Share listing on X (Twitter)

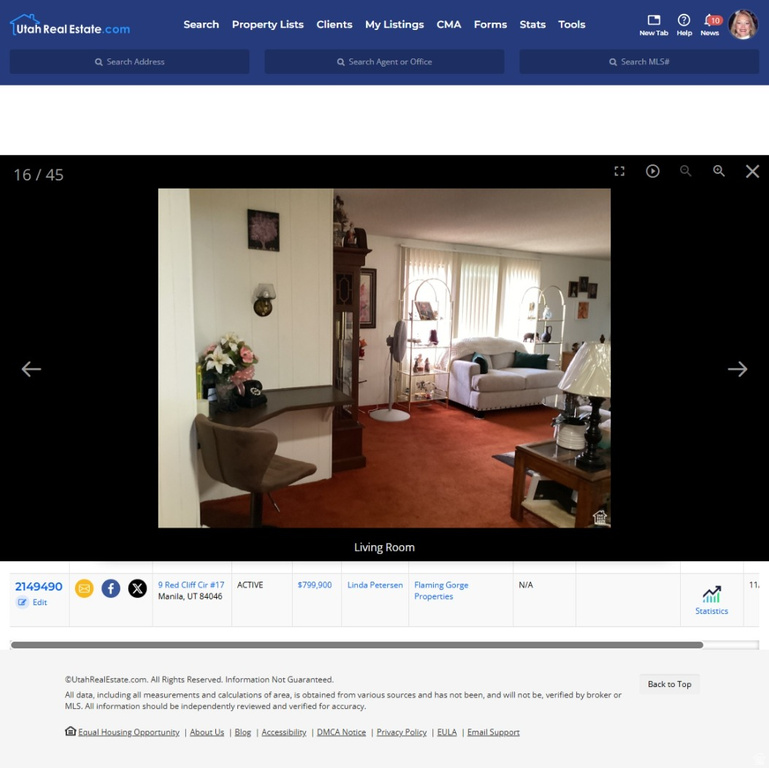137,588
